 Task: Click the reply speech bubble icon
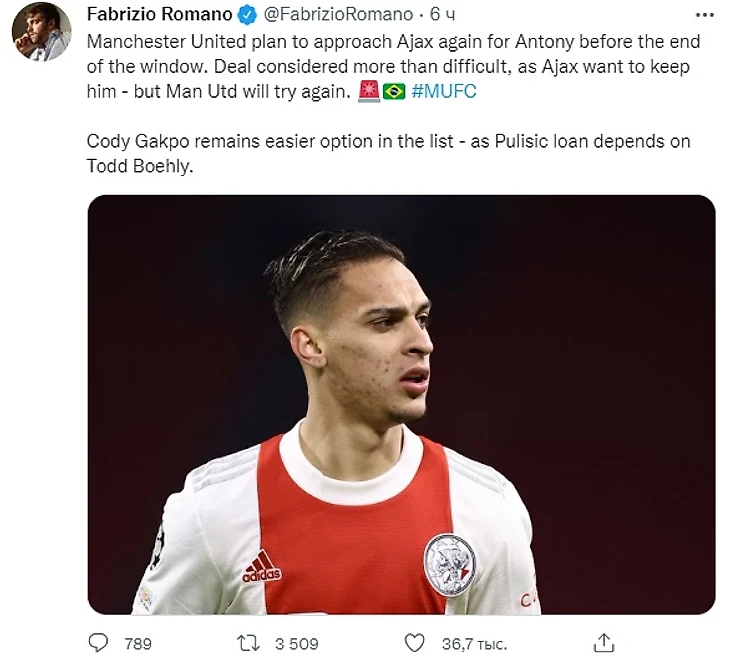(99, 642)
